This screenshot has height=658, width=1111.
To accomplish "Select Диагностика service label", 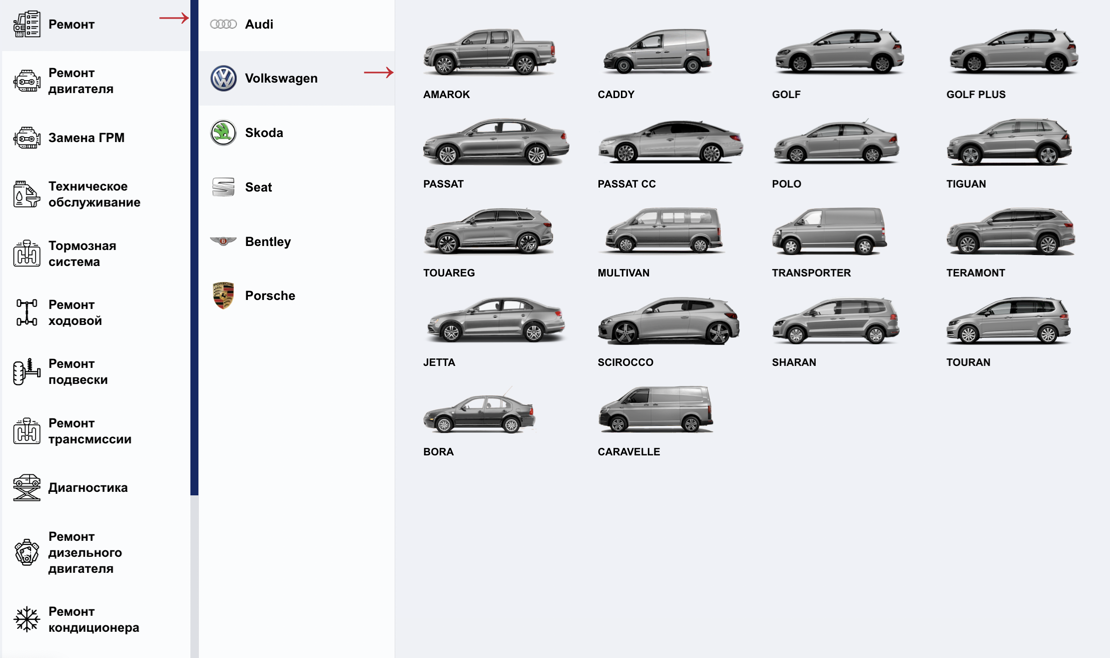I will 88,487.
